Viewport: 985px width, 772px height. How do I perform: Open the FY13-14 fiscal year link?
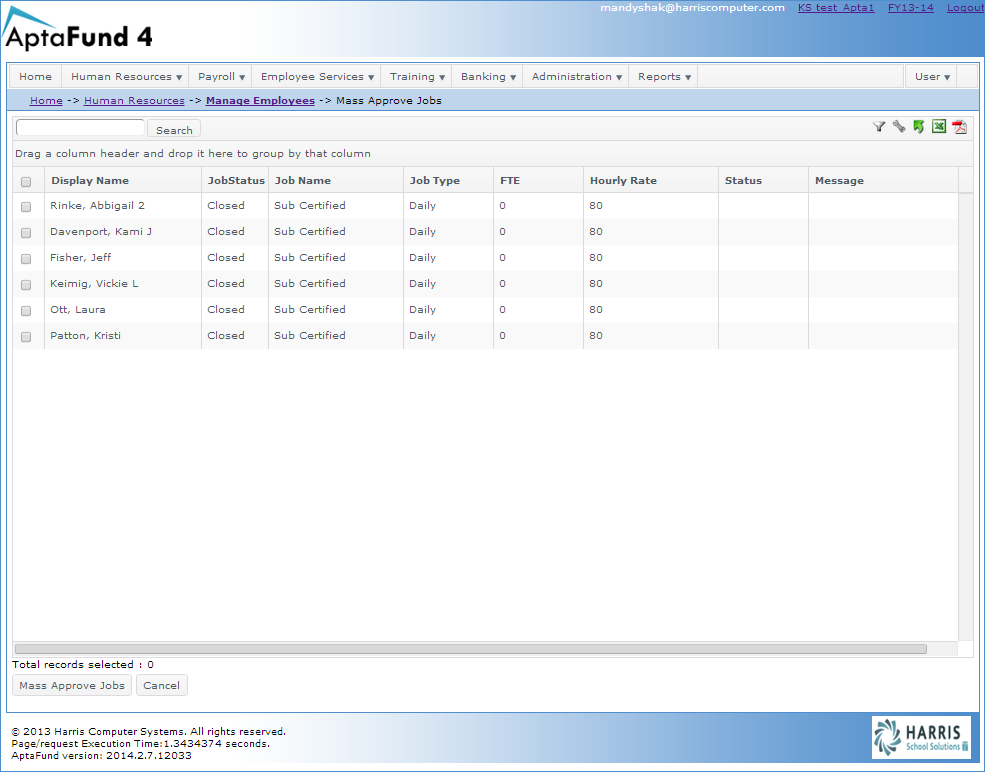pos(911,8)
